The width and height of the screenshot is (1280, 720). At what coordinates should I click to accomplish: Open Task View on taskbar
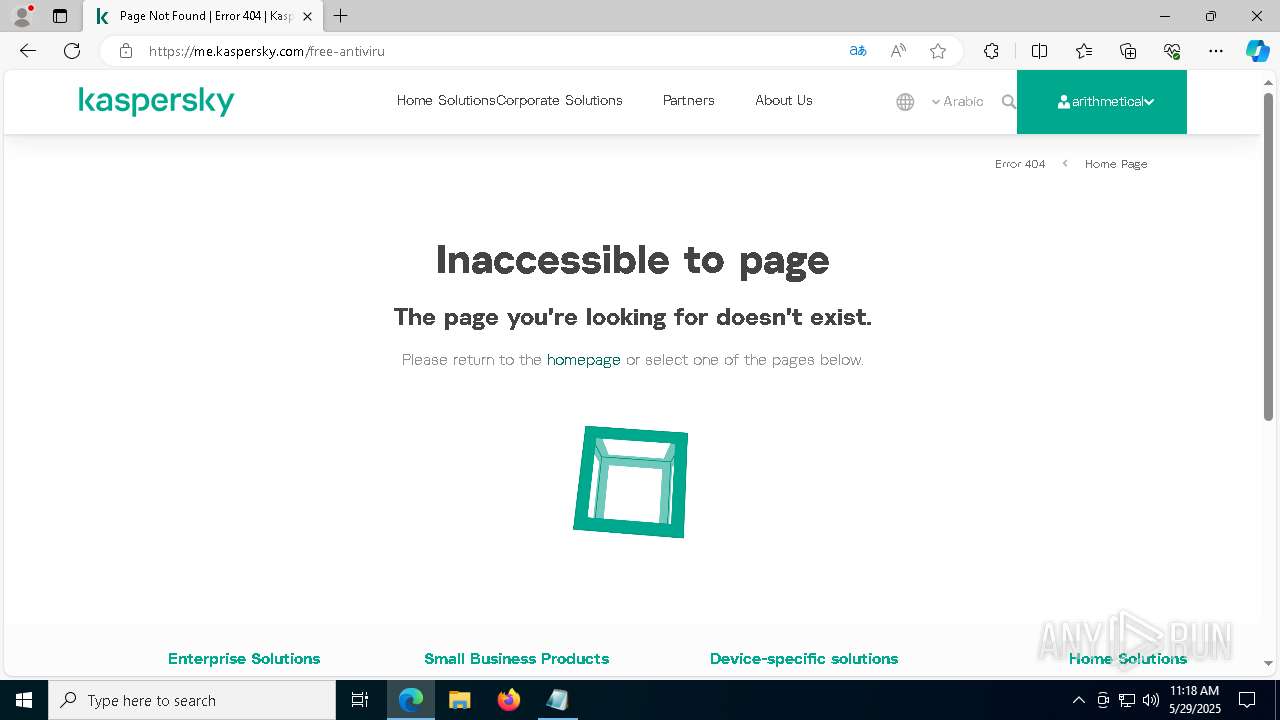[360, 700]
